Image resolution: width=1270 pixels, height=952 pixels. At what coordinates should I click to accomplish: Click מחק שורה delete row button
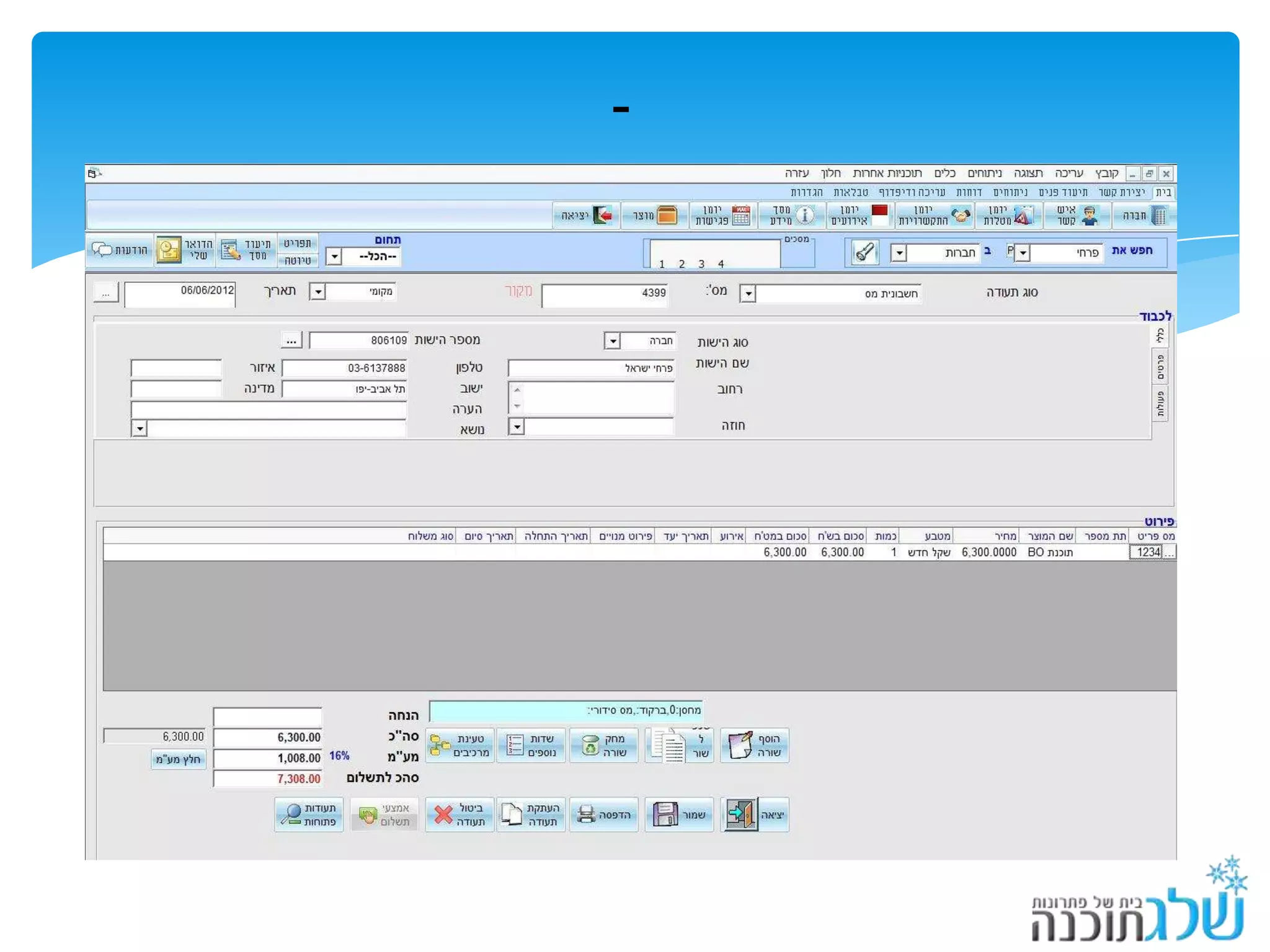pos(604,746)
